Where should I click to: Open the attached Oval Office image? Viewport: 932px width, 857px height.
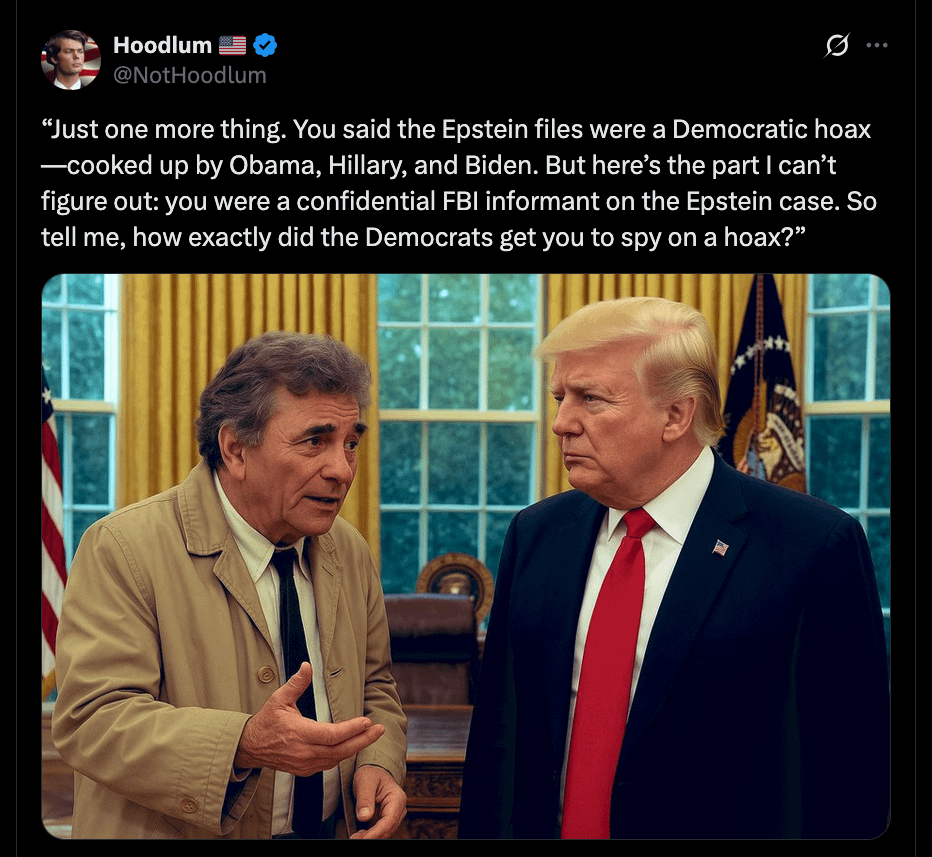tap(466, 556)
